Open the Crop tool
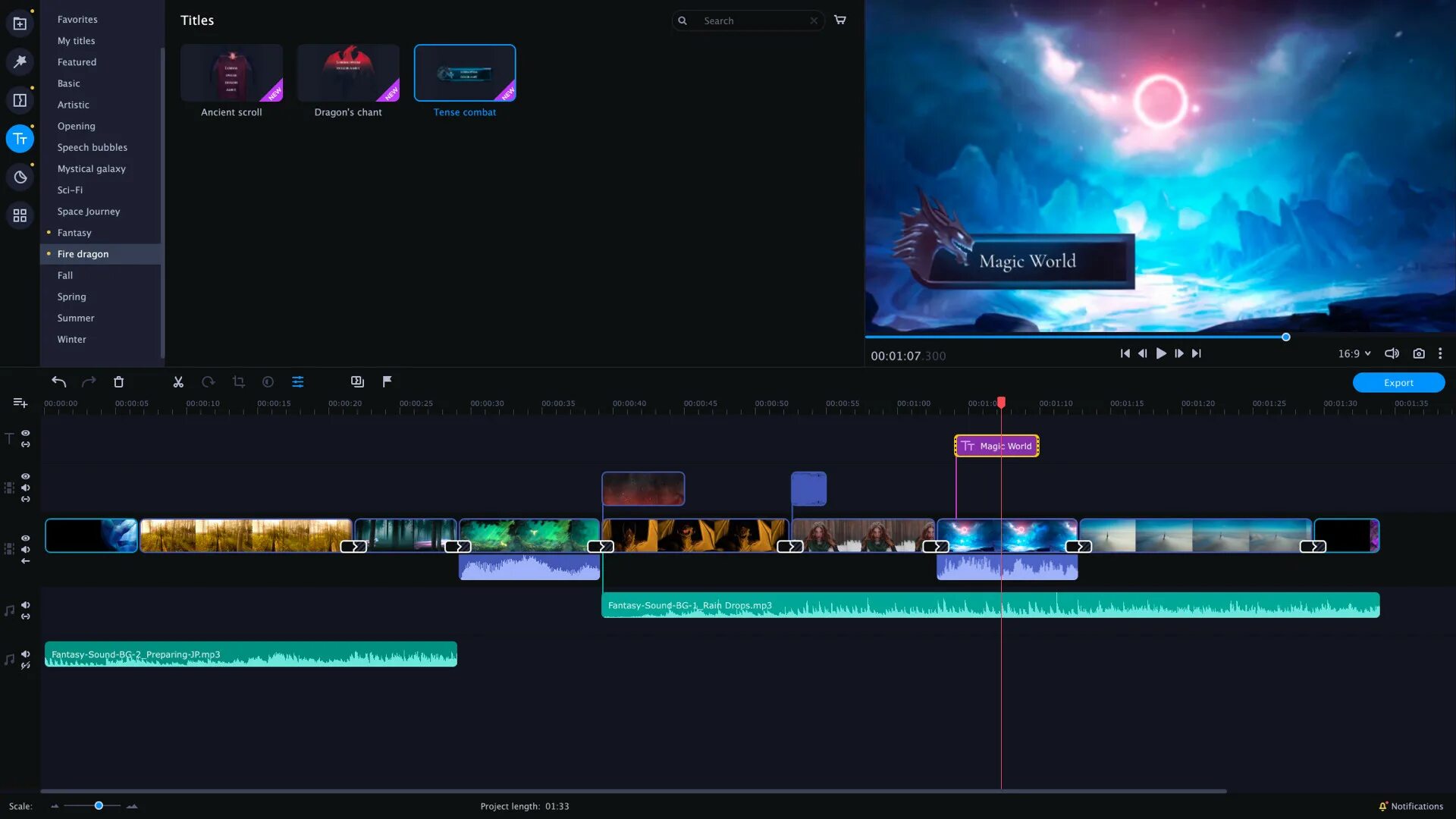The image size is (1456, 819). (x=238, y=382)
